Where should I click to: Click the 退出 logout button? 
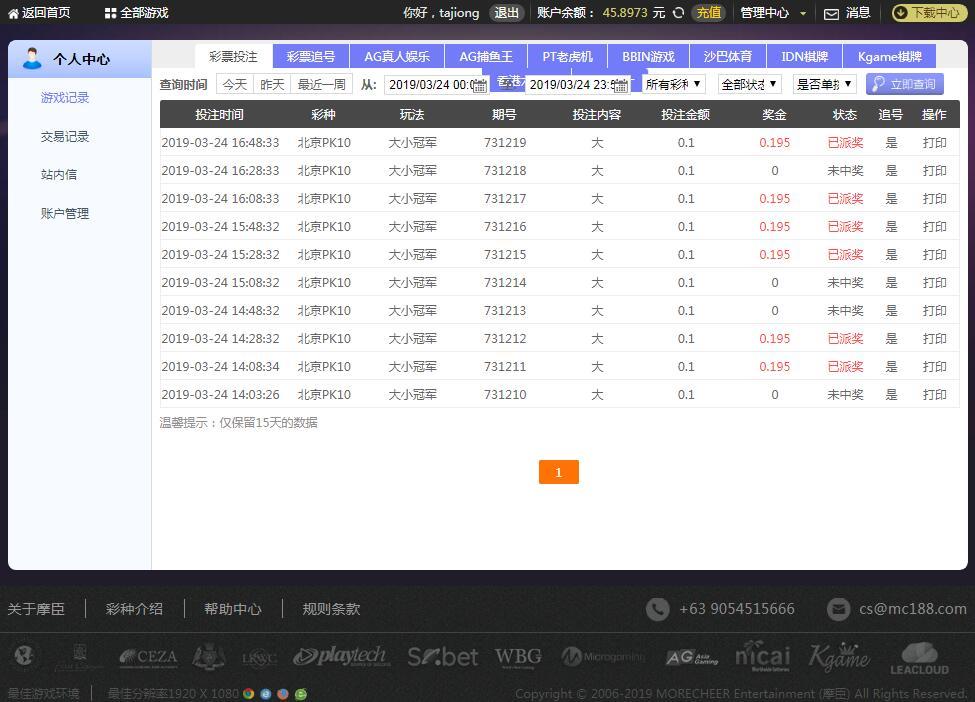[x=506, y=13]
